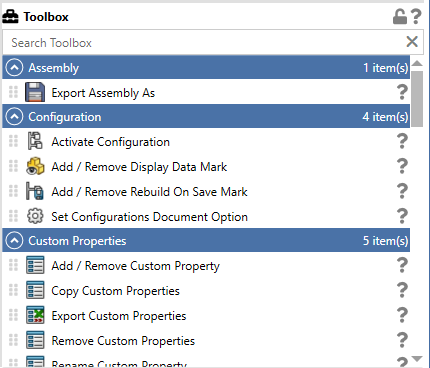Click the scrollbar down arrow
The image size is (430, 368).
point(417,359)
